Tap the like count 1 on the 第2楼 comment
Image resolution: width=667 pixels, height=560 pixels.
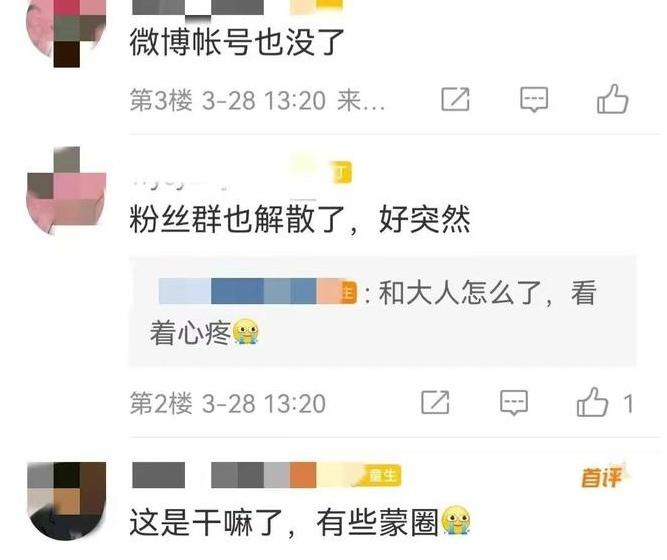(x=628, y=403)
